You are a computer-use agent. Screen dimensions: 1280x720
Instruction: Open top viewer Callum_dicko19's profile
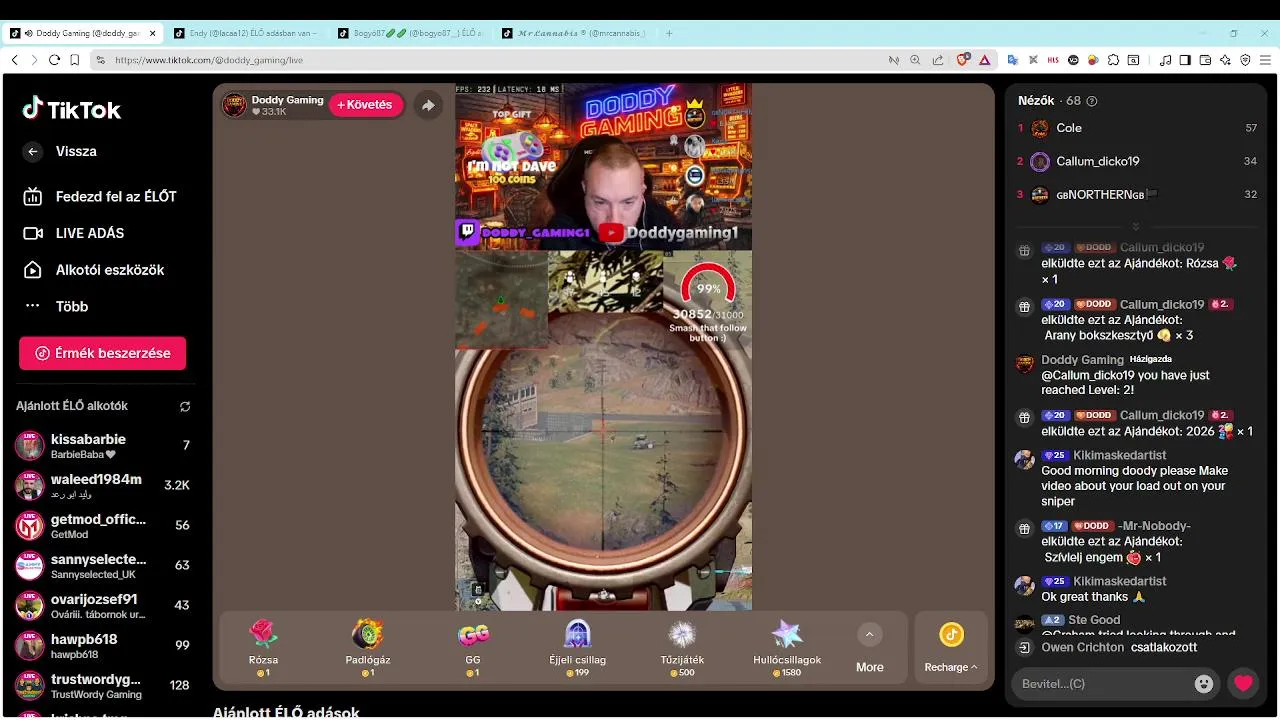(1137, 161)
